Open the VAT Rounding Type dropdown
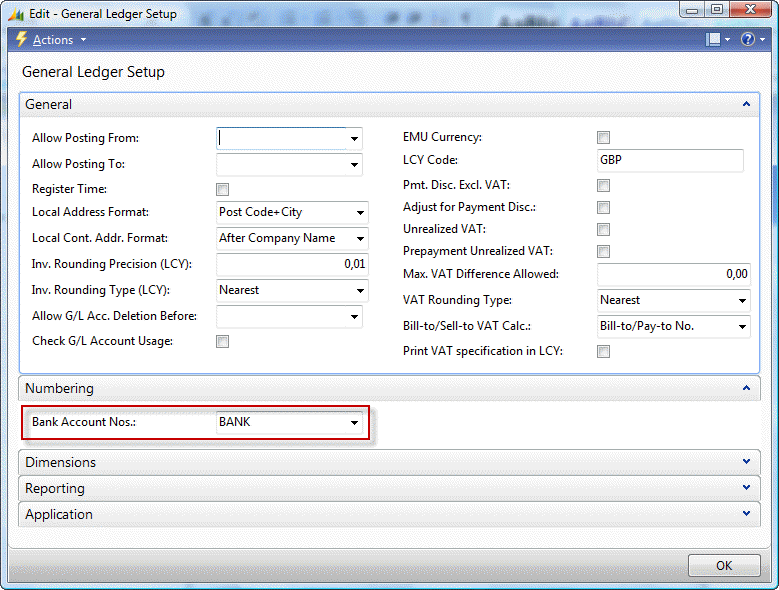Screen dimensions: 779x590 click(742, 300)
